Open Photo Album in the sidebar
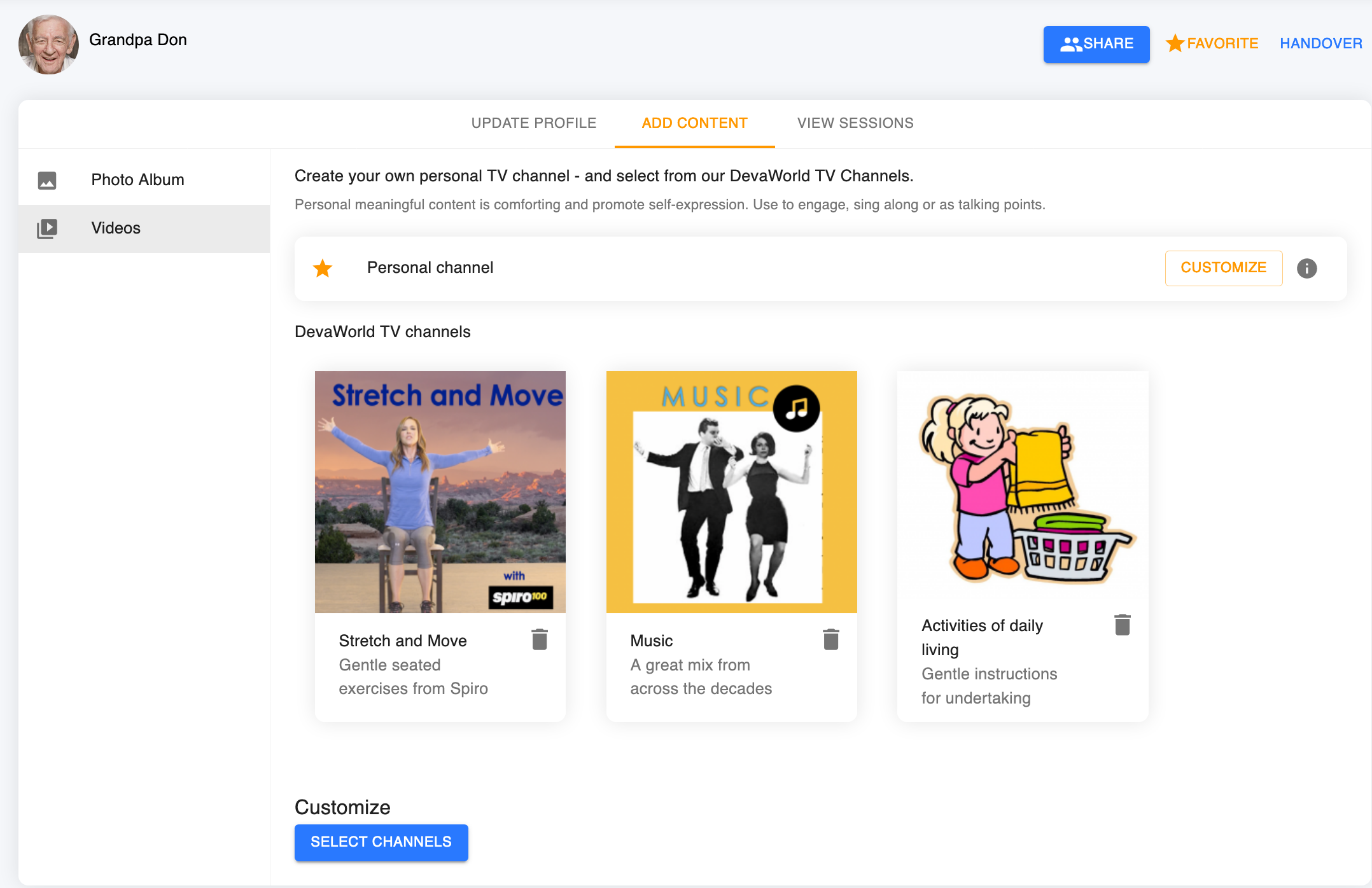 144,180
